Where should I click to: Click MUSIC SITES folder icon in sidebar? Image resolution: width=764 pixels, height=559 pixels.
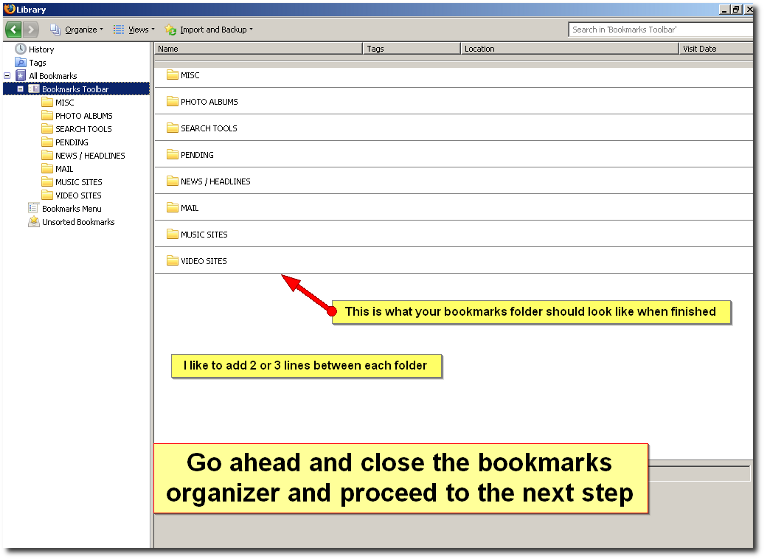(47, 181)
